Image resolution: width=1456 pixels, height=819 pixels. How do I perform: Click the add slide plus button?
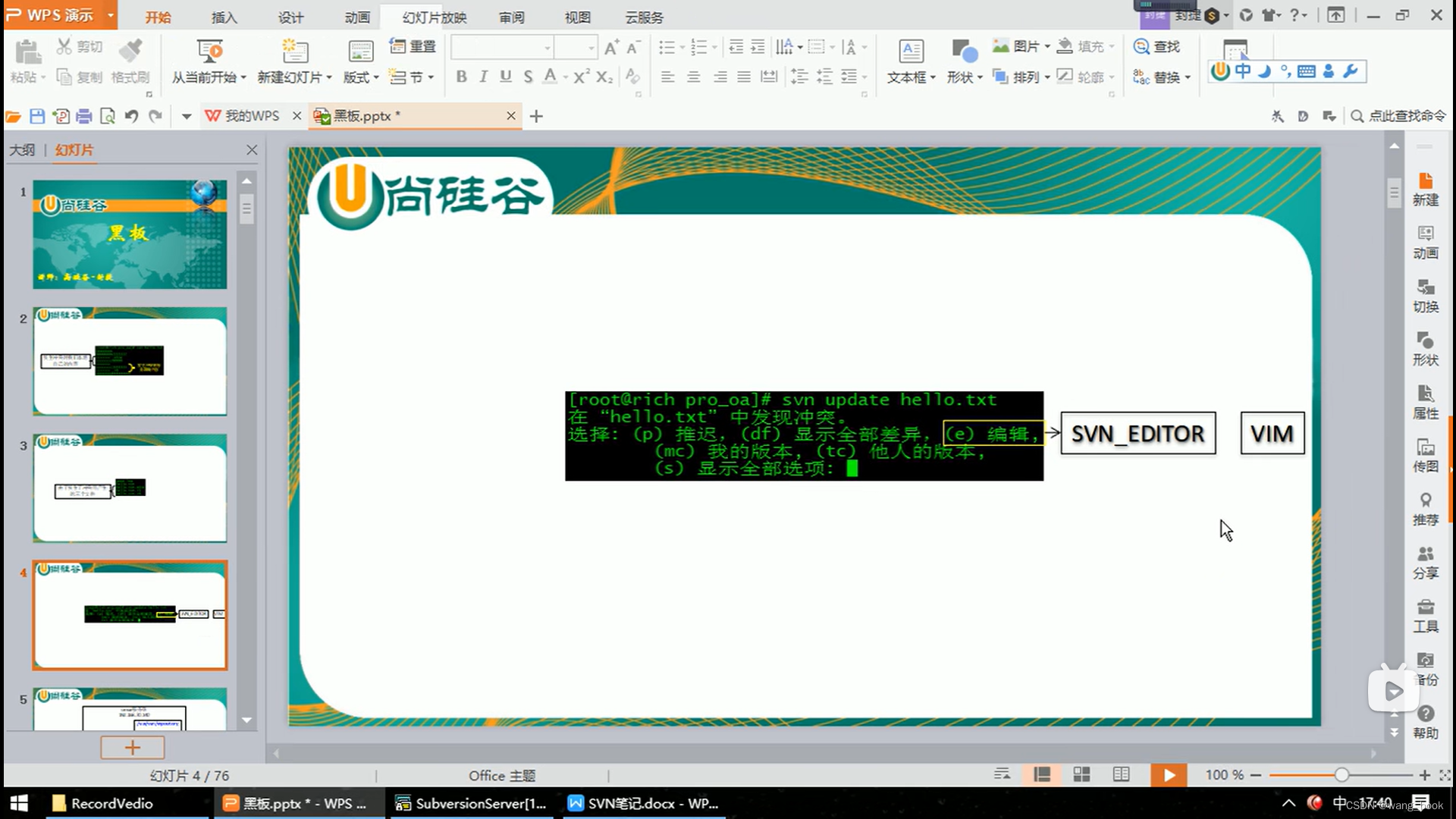(x=132, y=748)
